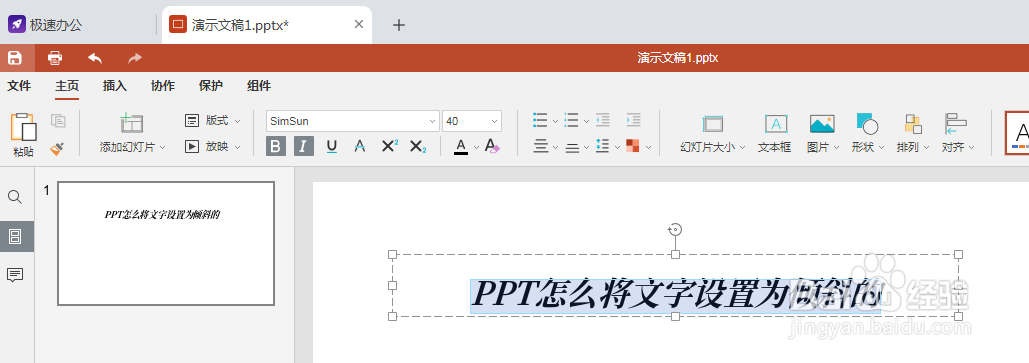This screenshot has height=363, width=1029.
Task: Toggle subscript formatting
Action: (418, 146)
